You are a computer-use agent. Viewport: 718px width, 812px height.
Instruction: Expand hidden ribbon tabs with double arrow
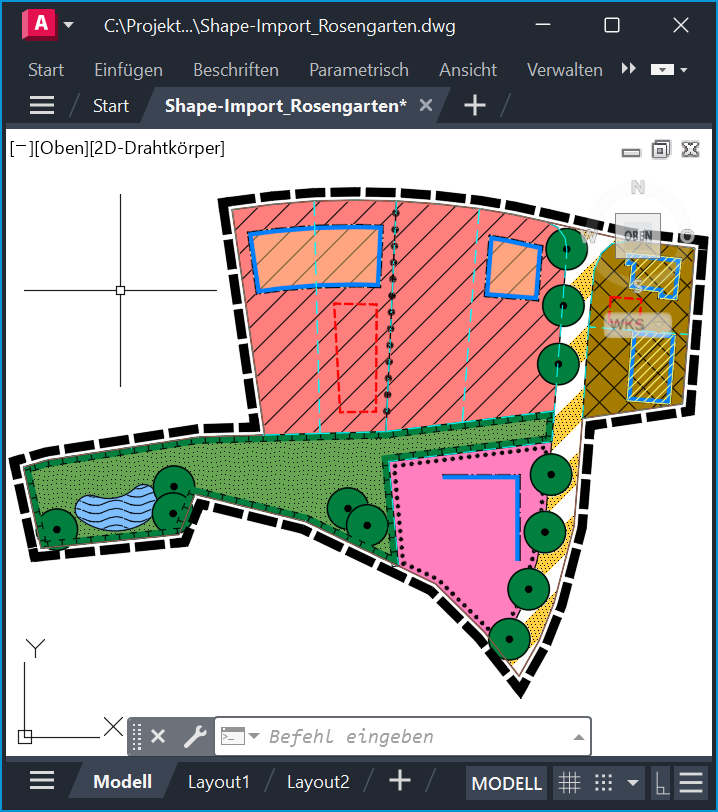pyautogui.click(x=629, y=69)
